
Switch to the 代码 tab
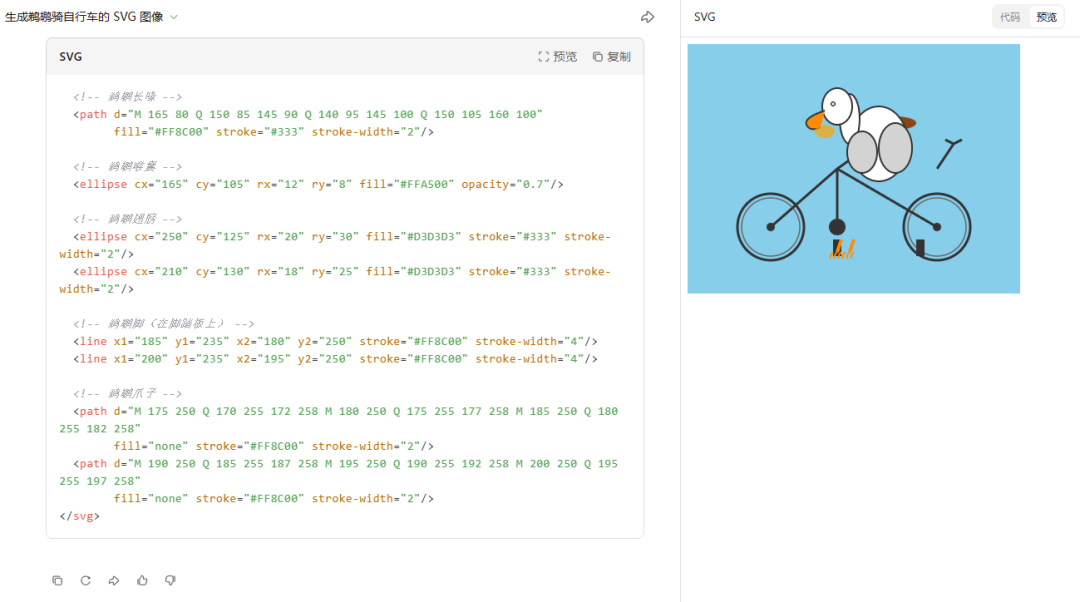1010,17
